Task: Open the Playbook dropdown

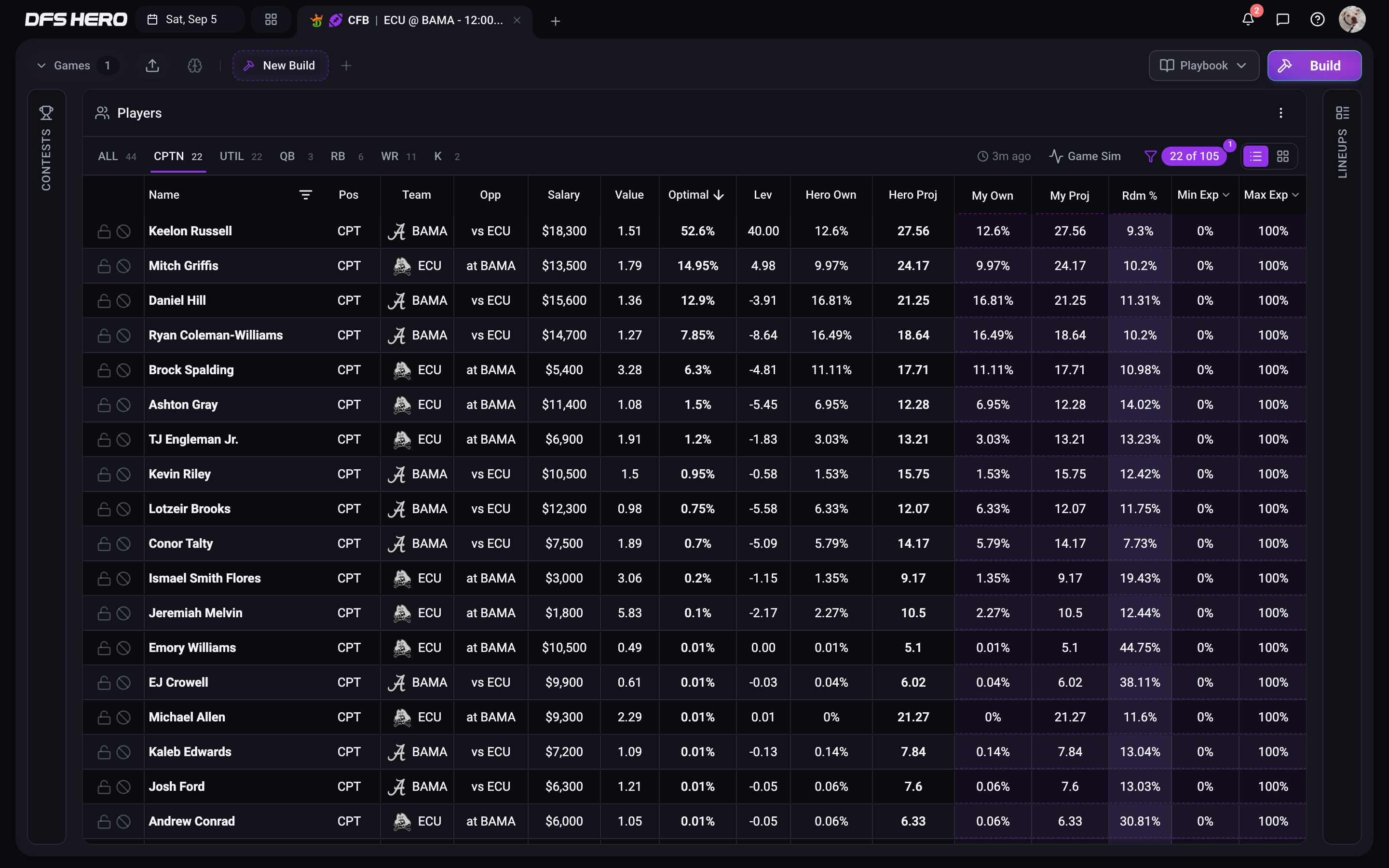Action: tap(1204, 66)
